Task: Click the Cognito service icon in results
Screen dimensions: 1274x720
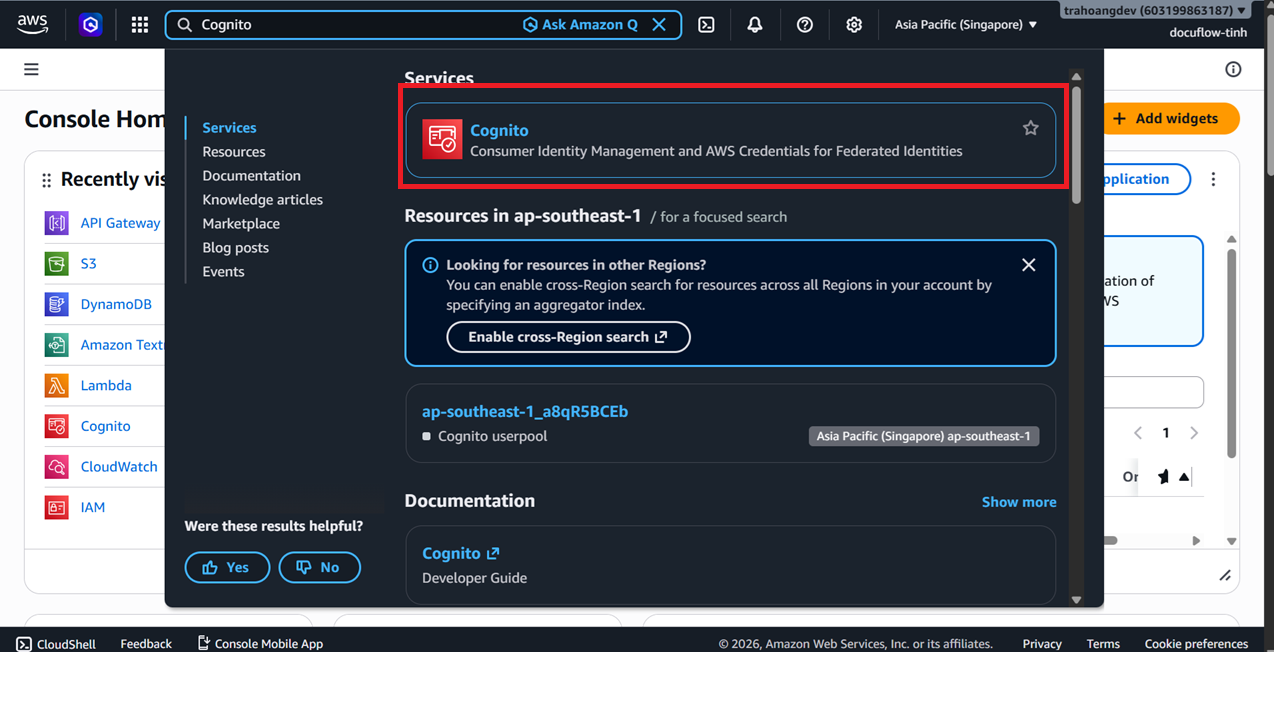Action: point(442,140)
